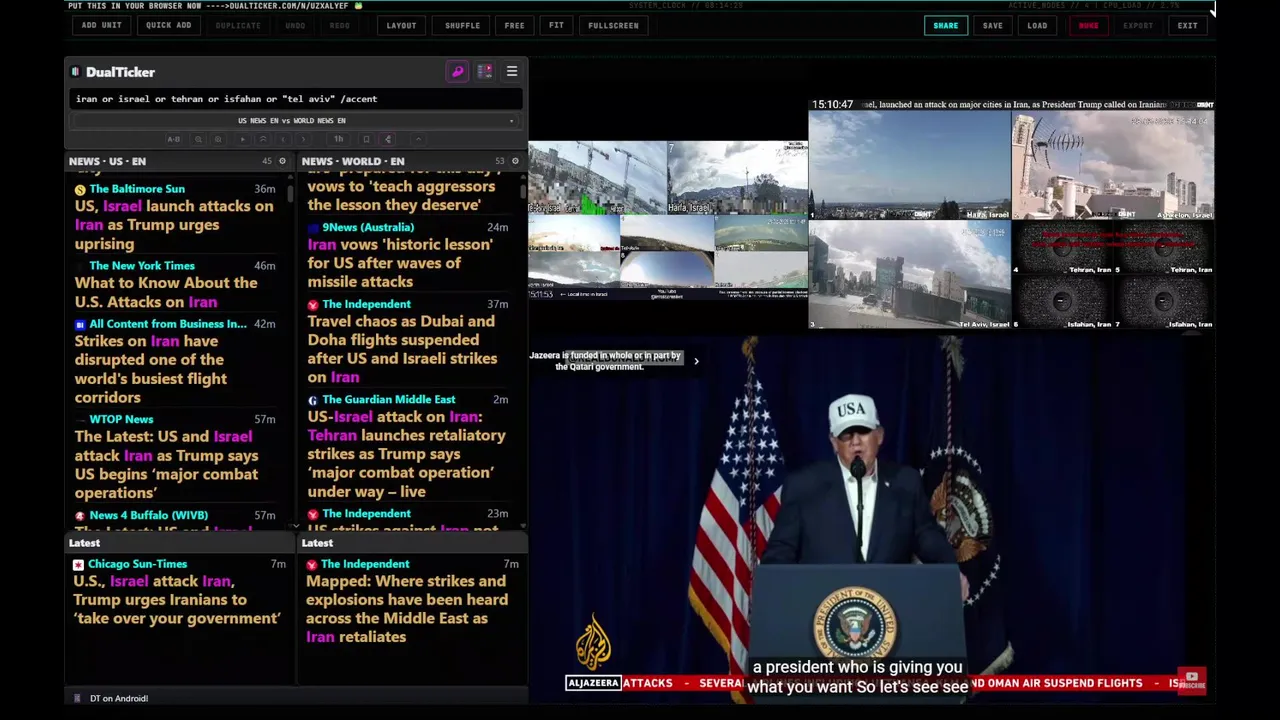Open 9News Australia 'historic lesson' headline
The height and width of the screenshot is (720, 1280).
tap(400, 263)
